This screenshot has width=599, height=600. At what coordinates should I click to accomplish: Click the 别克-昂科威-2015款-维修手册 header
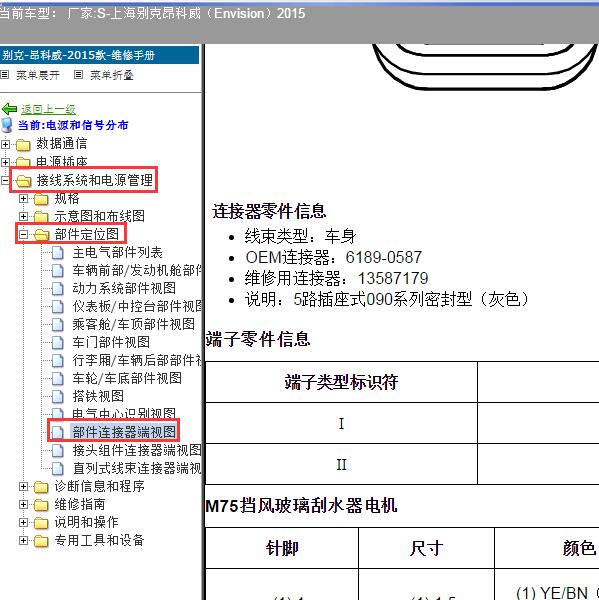point(99,55)
